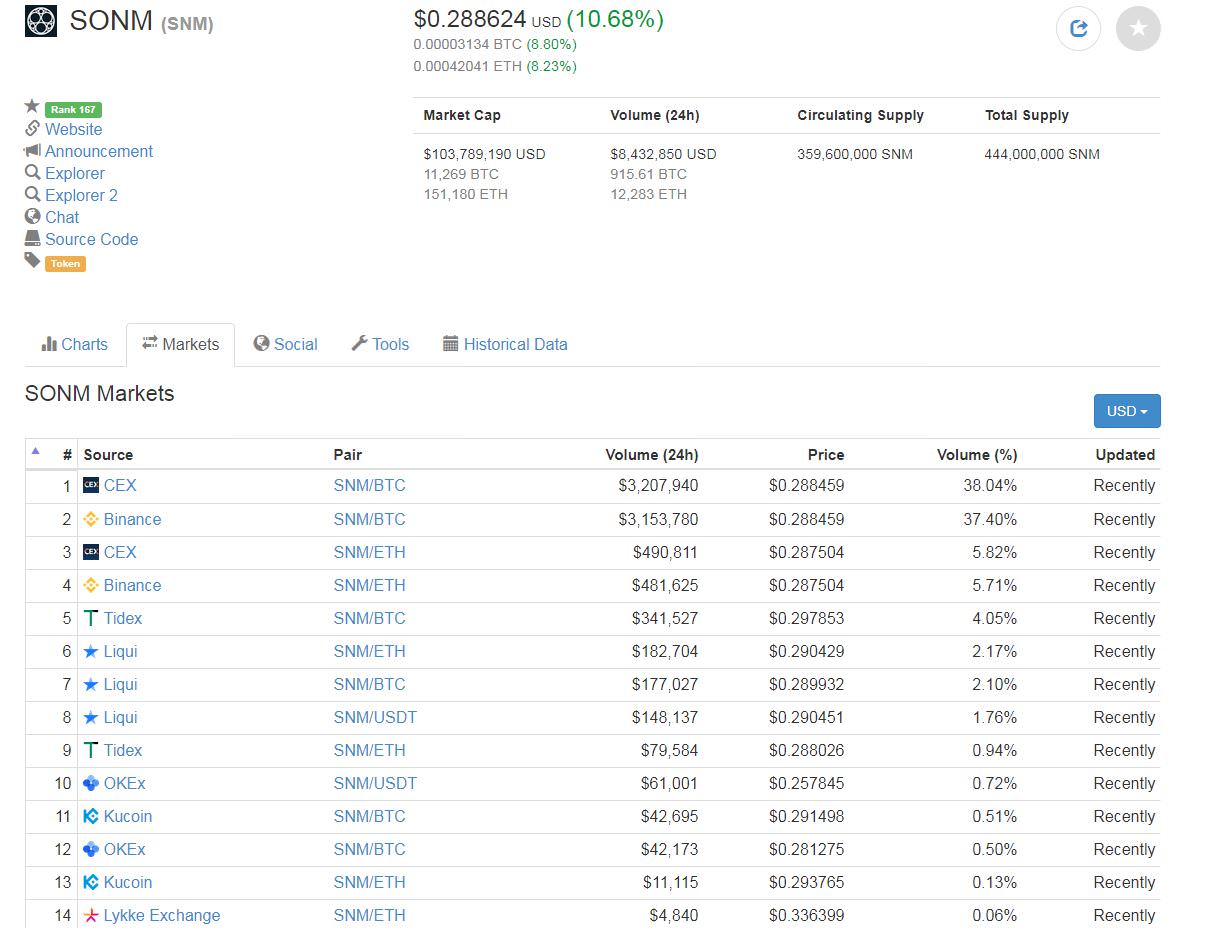The image size is (1212, 928).
Task: Open the Explorer 2 link
Action: [x=81, y=195]
